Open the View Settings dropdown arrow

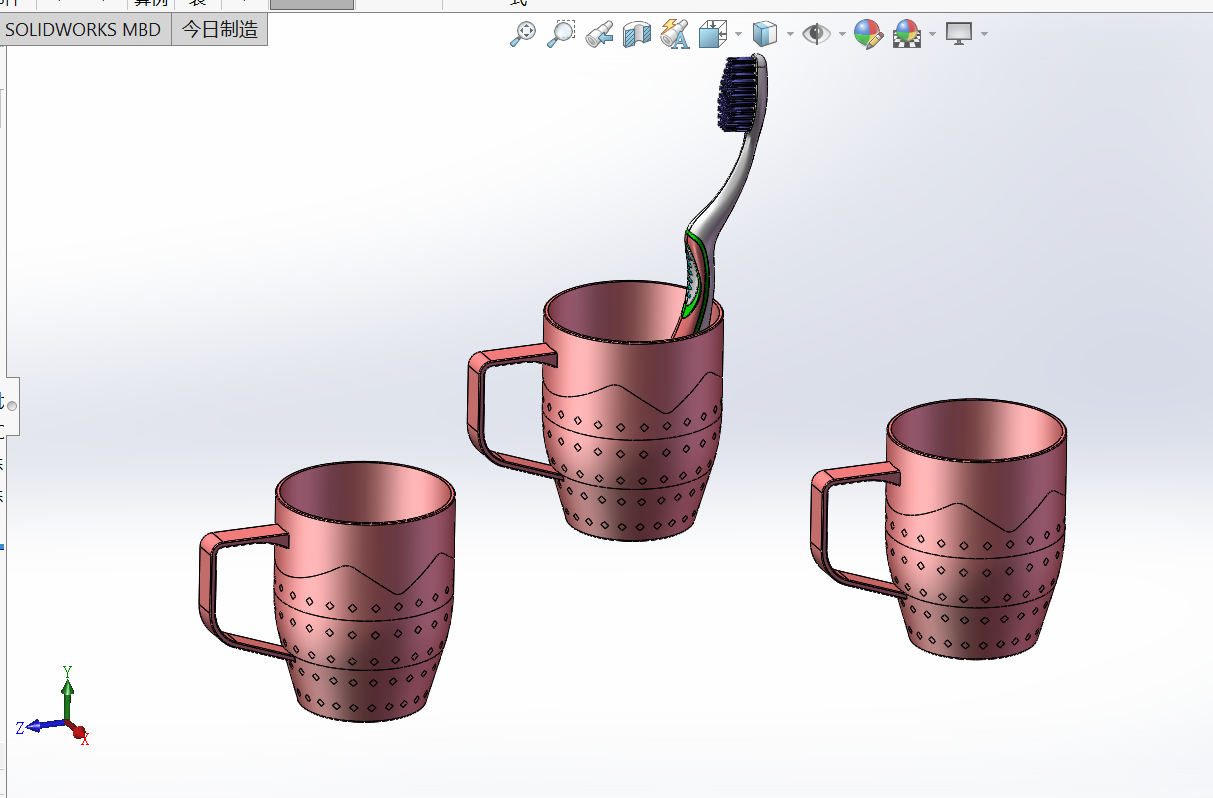pos(984,34)
